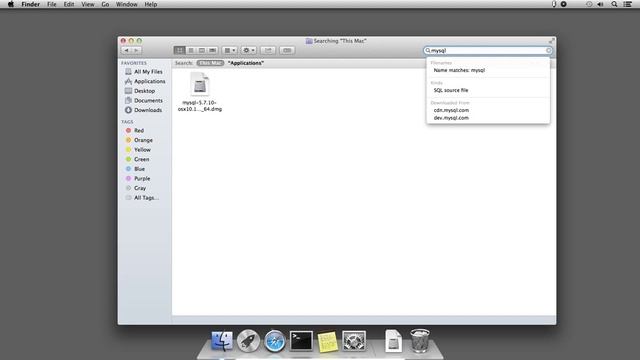The height and width of the screenshot is (360, 640).
Task: Open the File menu
Action: [x=52, y=4]
